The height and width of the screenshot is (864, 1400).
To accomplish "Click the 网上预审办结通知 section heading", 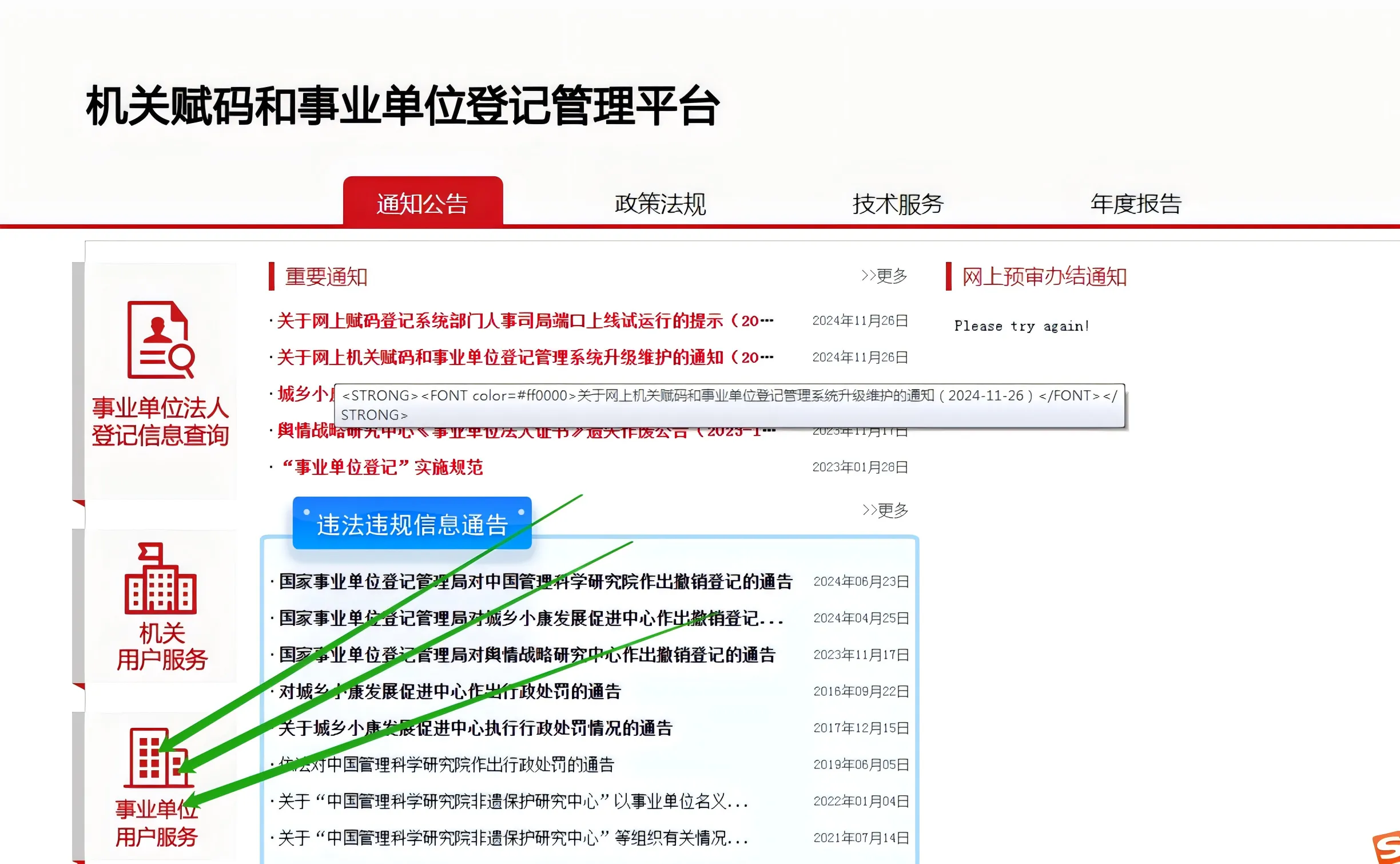I will [1044, 277].
